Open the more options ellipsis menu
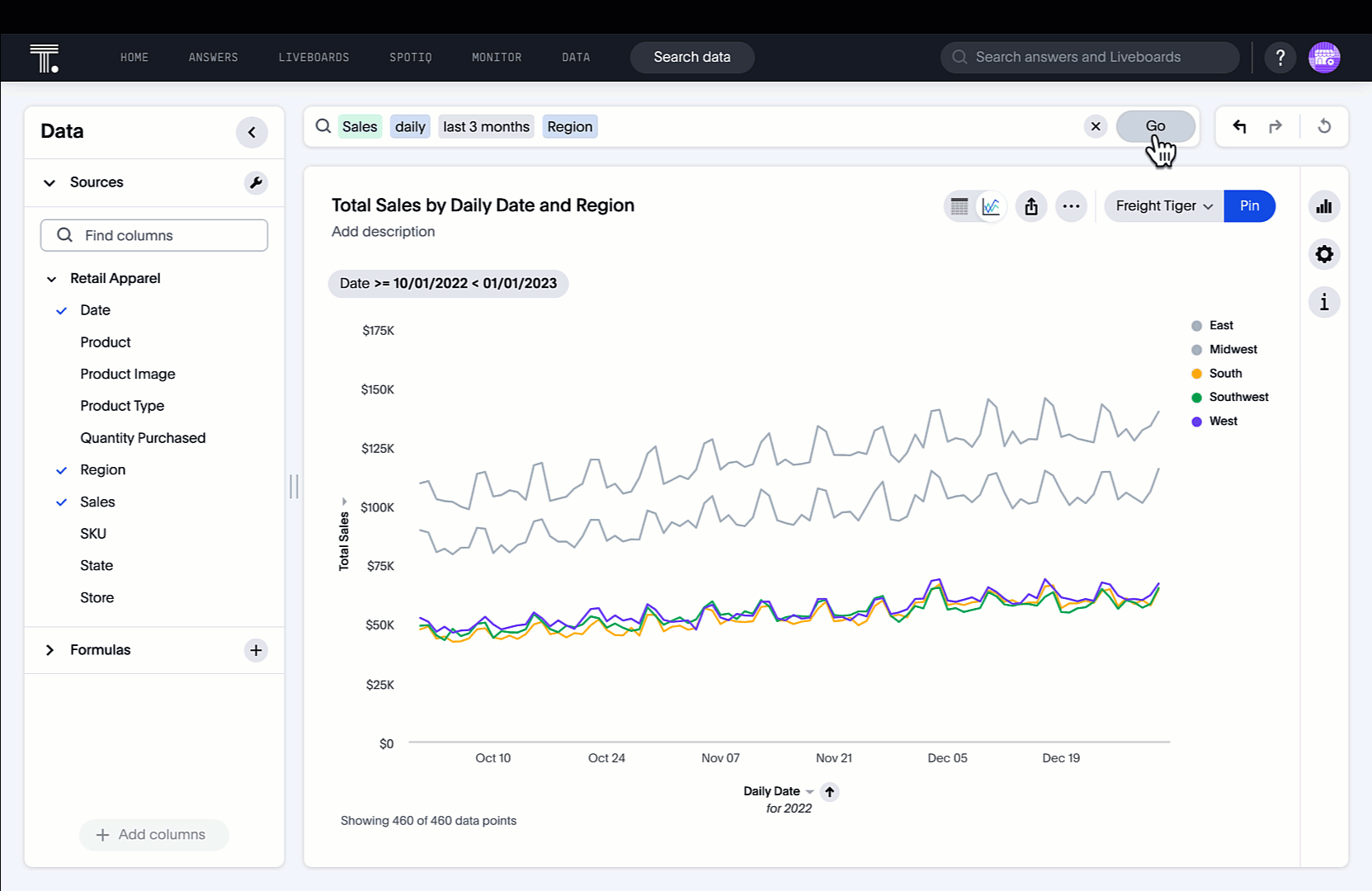This screenshot has width=1372, height=891. (x=1071, y=206)
